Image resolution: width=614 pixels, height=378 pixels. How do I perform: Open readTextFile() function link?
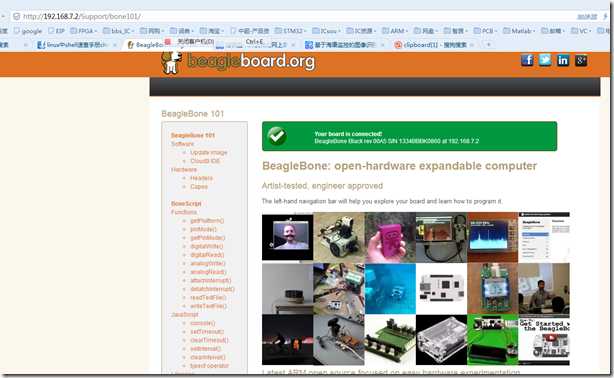(208, 298)
